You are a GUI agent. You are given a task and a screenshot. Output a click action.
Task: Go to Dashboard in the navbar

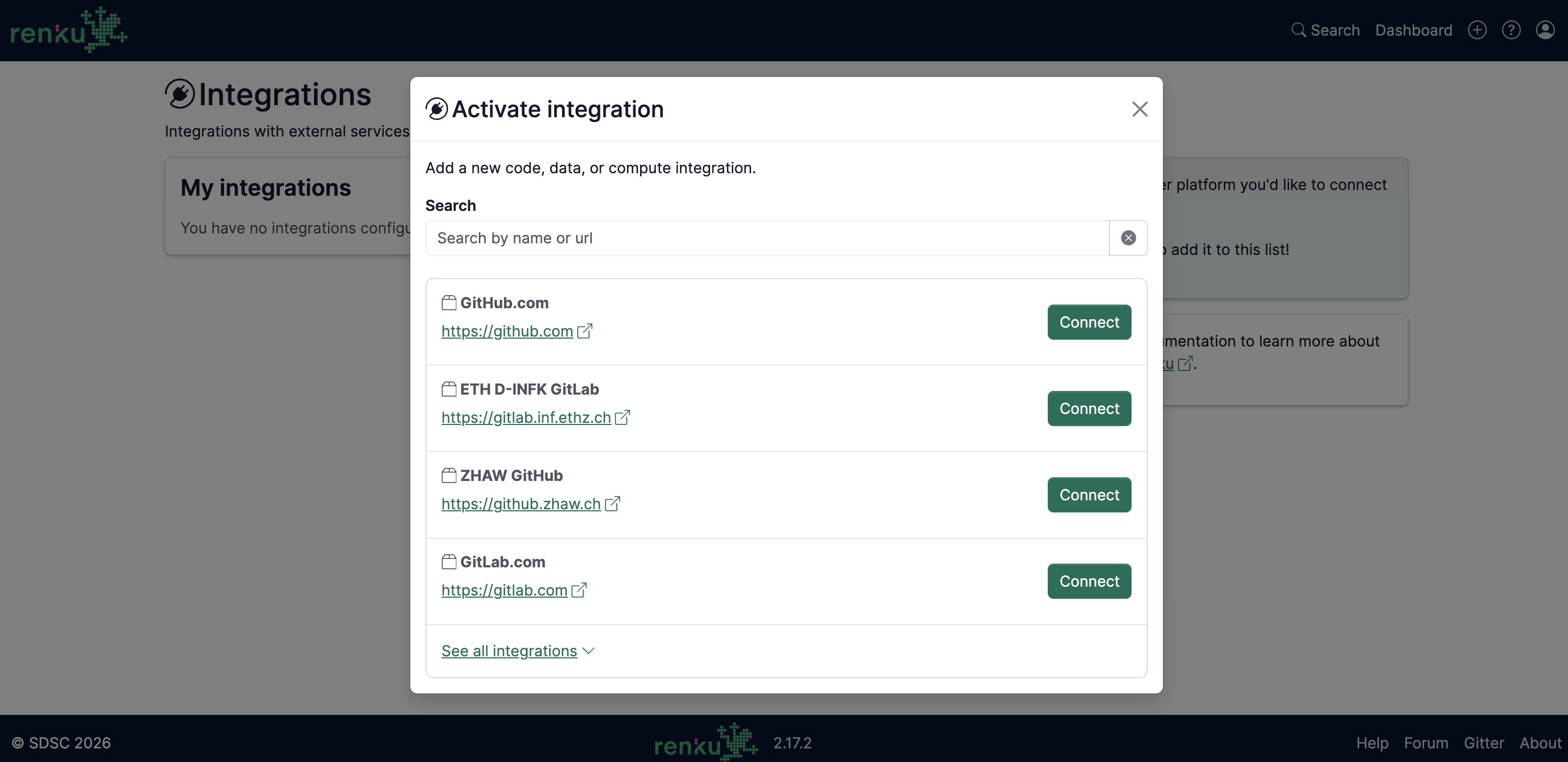click(1414, 30)
